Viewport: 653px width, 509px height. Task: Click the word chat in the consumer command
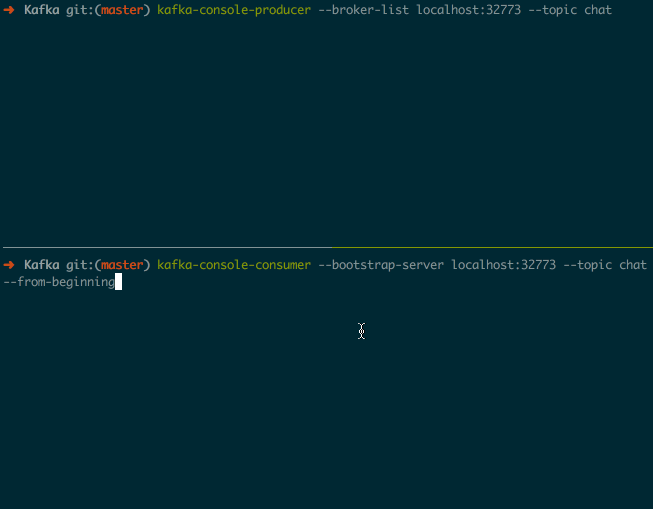[x=633, y=265]
